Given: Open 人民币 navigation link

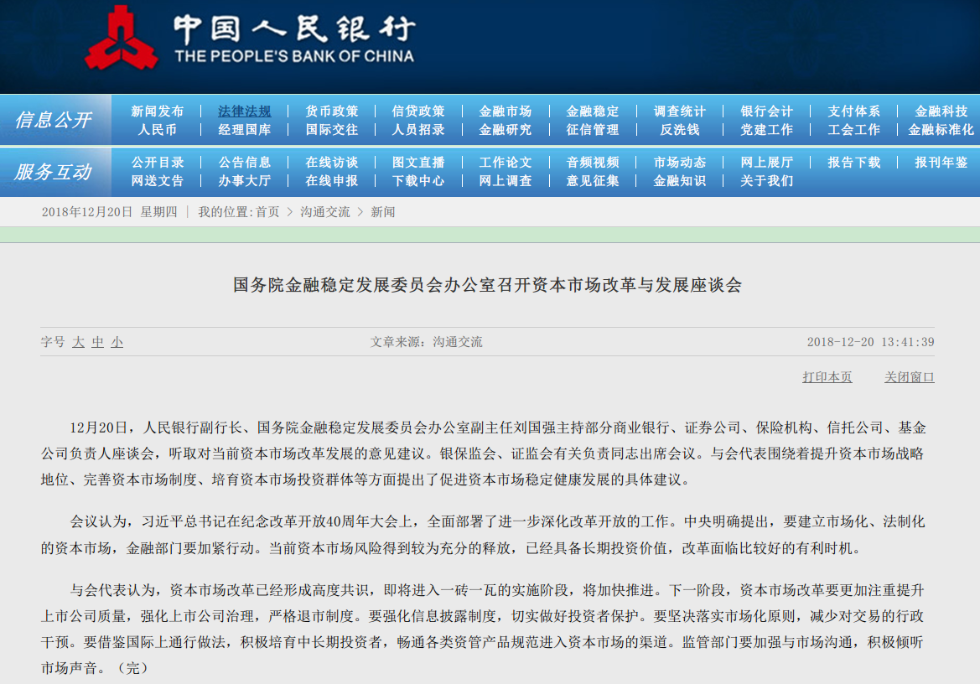Looking at the screenshot, I should click(157, 130).
